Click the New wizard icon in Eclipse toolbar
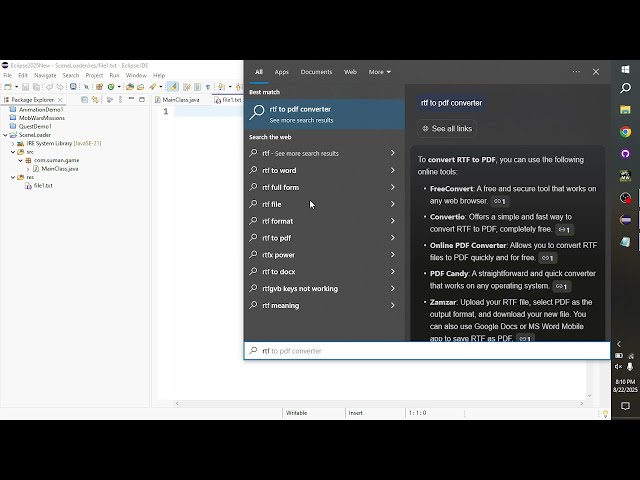This screenshot has height=480, width=640. click(x=8, y=87)
